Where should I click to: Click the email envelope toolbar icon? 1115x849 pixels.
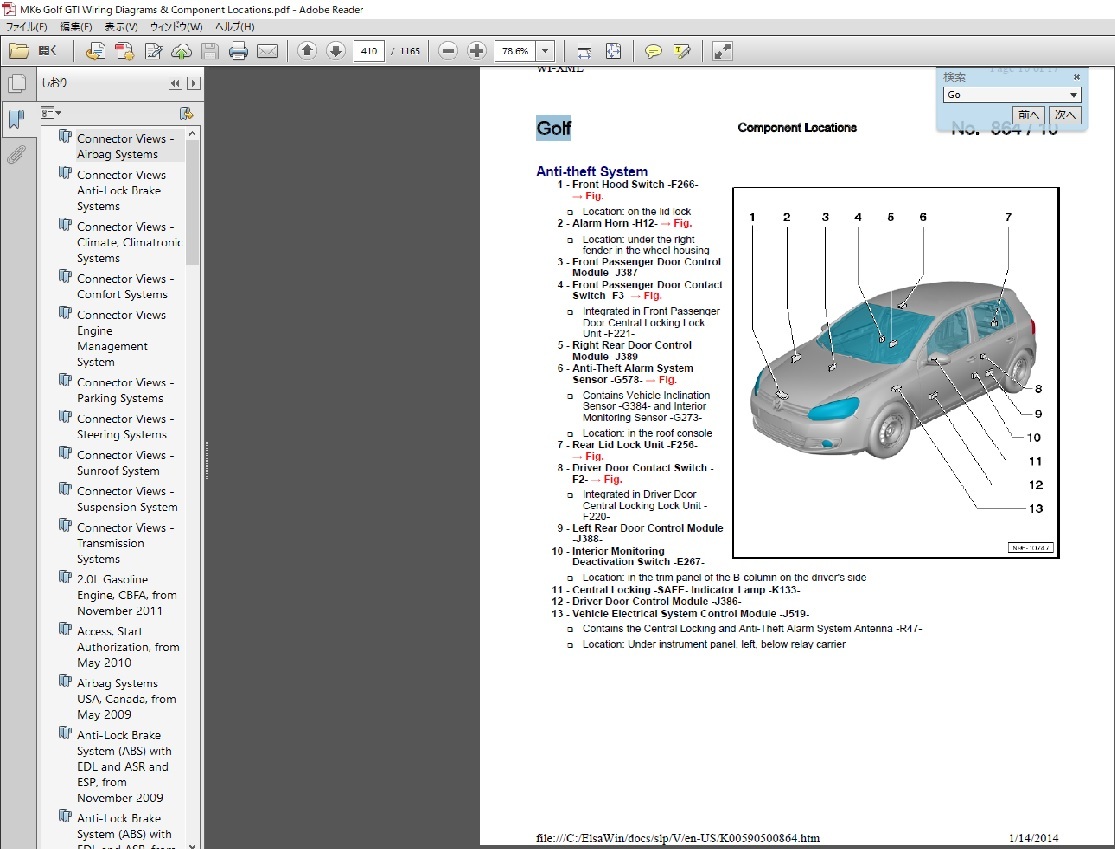(x=267, y=51)
